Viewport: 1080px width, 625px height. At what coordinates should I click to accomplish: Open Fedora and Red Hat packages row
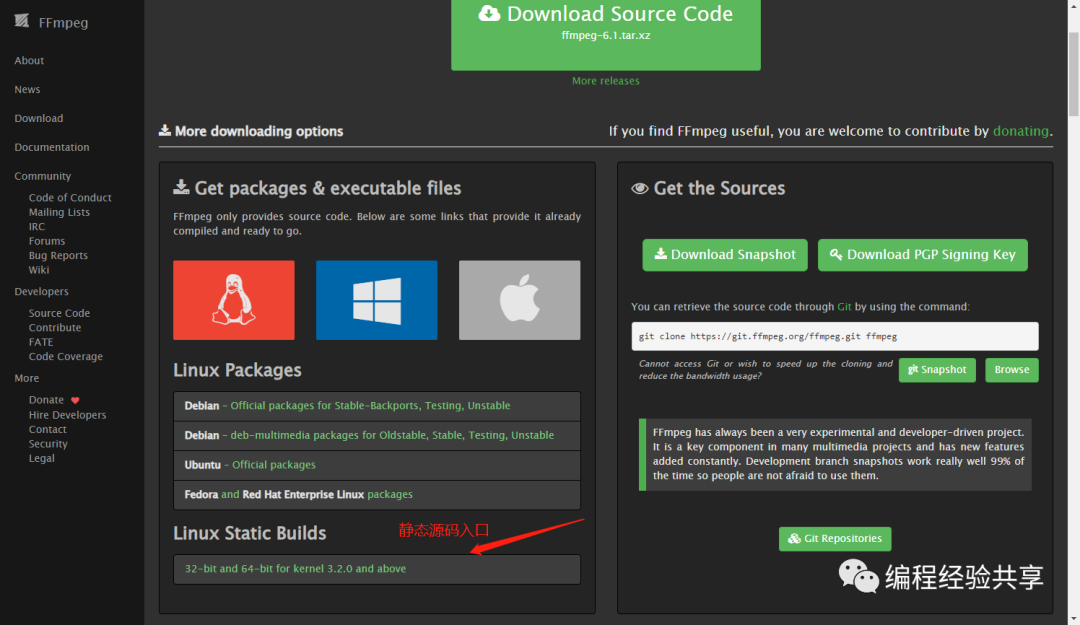pyautogui.click(x=377, y=495)
